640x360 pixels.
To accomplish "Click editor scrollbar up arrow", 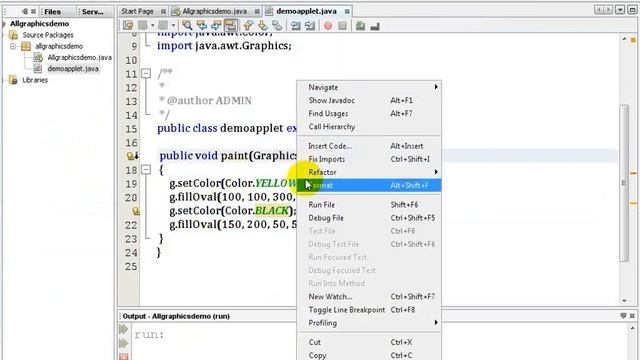I will 624,39.
